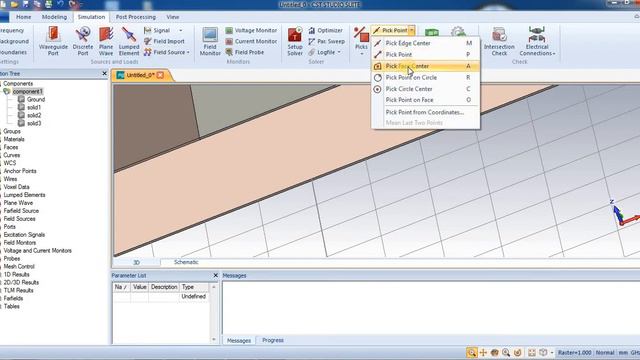Add a Field Probe
This screenshot has height=360, width=640.
[x=245, y=52]
